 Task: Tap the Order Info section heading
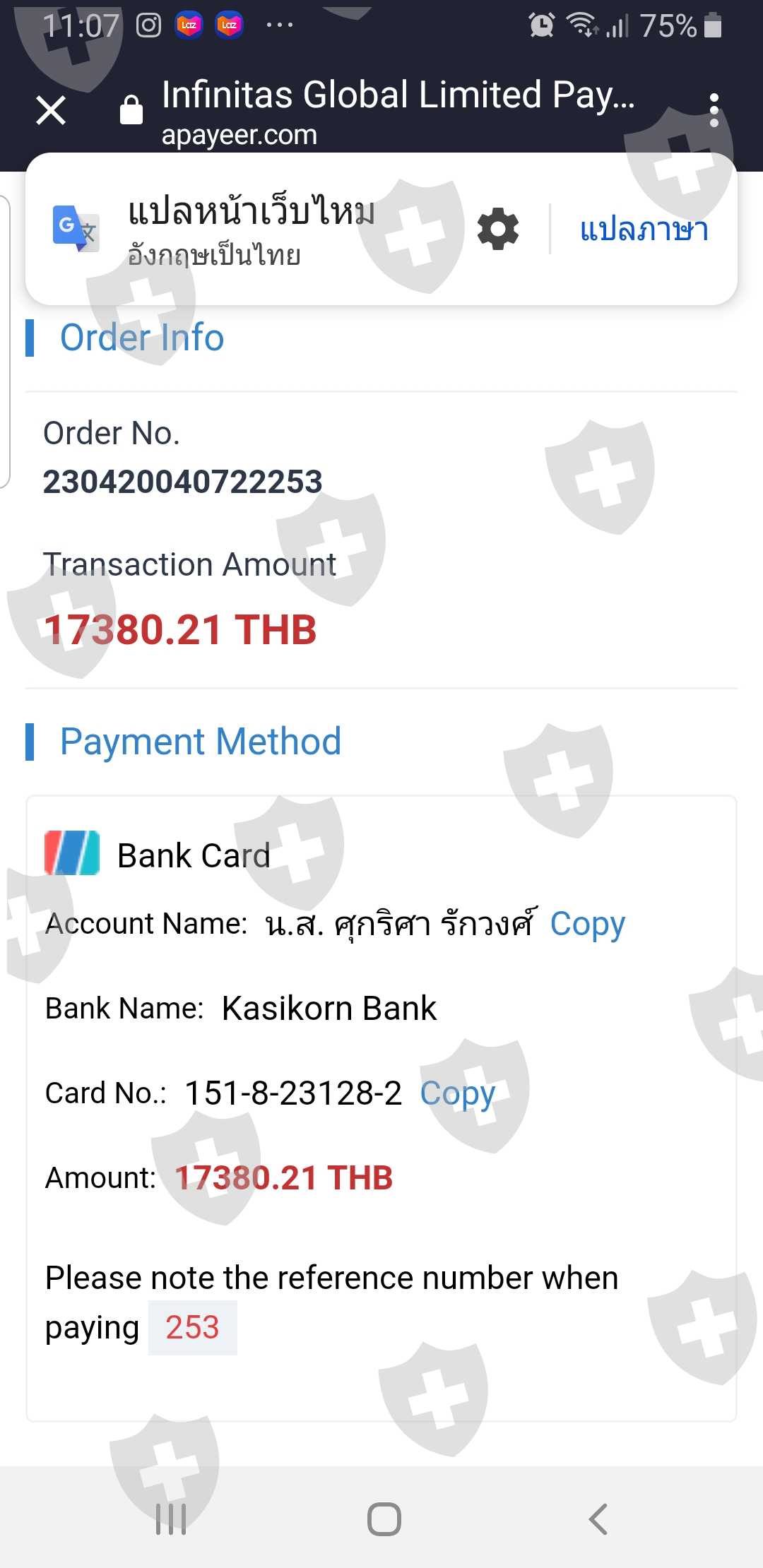click(142, 338)
